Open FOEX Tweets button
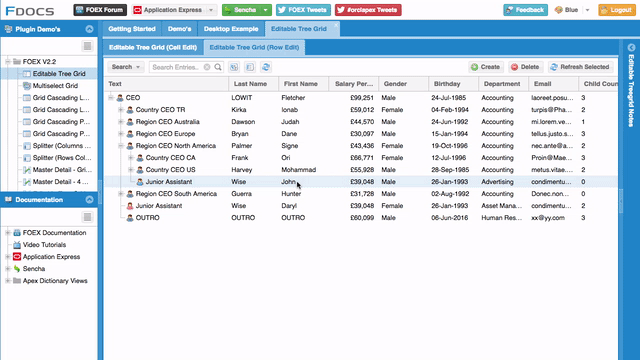Image resolution: width=640 pixels, height=360 pixels. click(x=303, y=10)
